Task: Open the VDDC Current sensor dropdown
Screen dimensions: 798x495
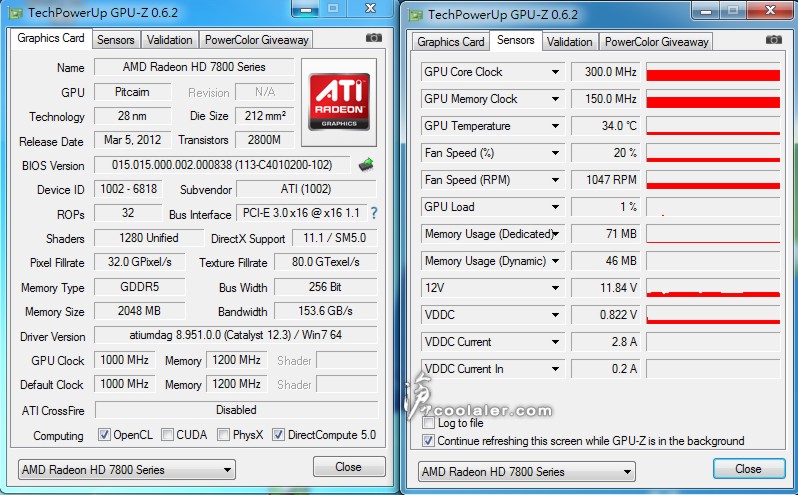Action: coord(555,342)
